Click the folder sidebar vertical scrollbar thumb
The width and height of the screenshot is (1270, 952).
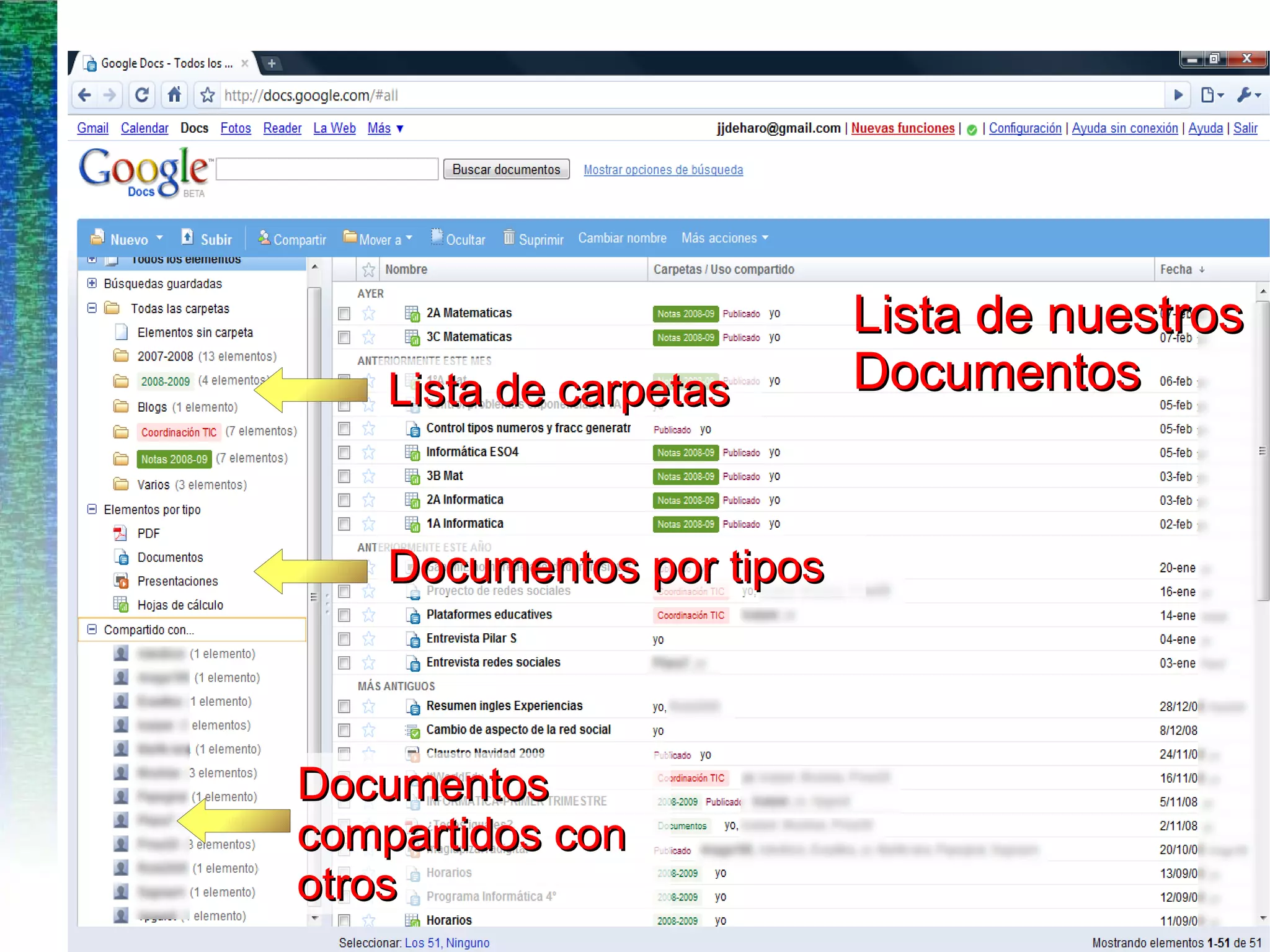click(314, 595)
